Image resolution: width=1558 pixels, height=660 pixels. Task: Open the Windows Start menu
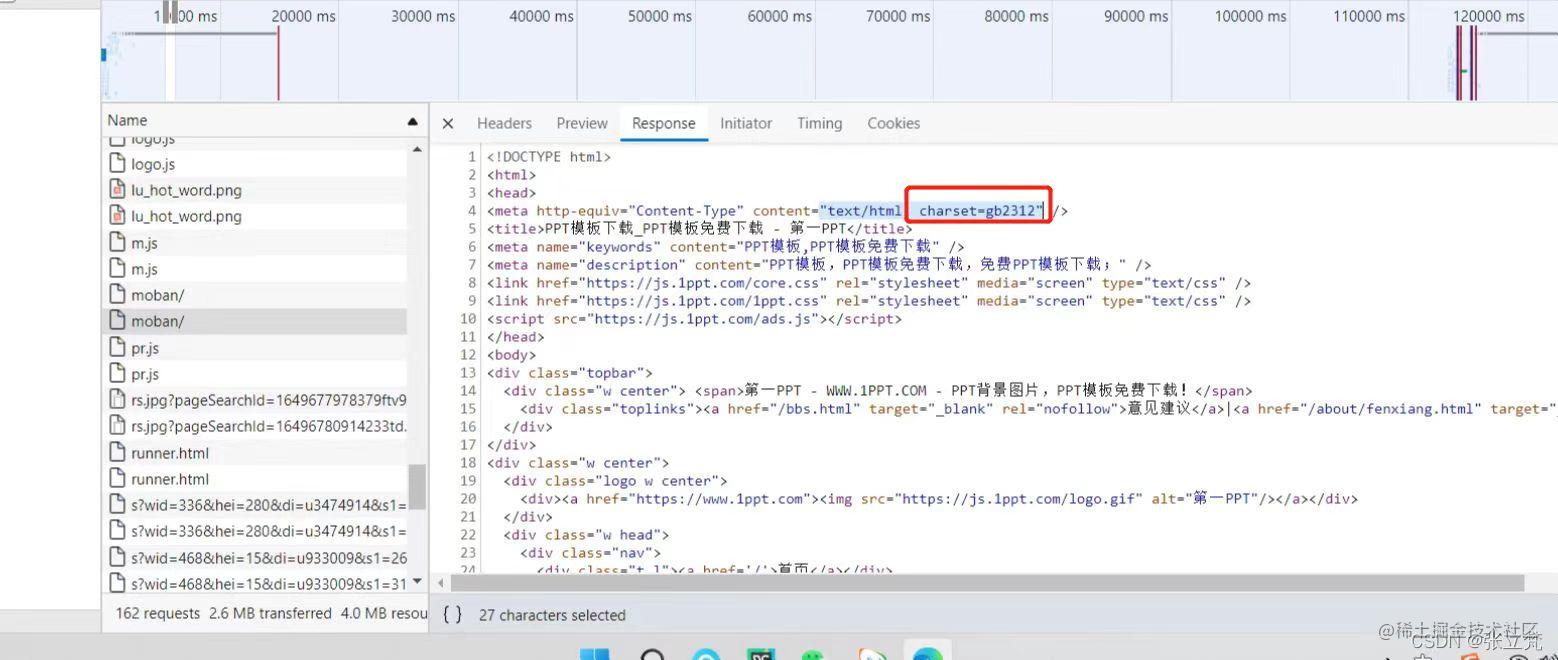click(x=594, y=655)
